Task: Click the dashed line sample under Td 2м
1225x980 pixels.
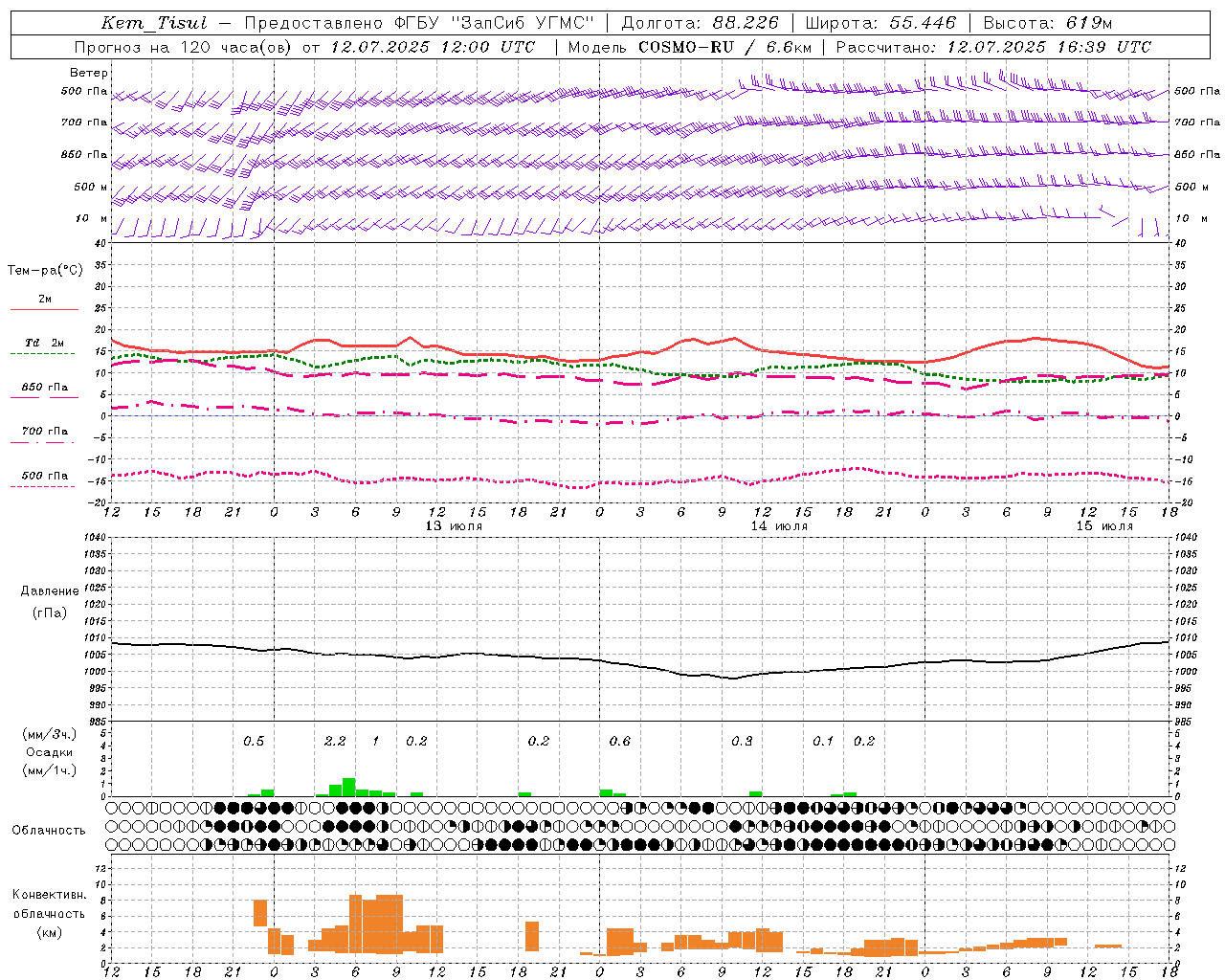Action: pos(43,353)
